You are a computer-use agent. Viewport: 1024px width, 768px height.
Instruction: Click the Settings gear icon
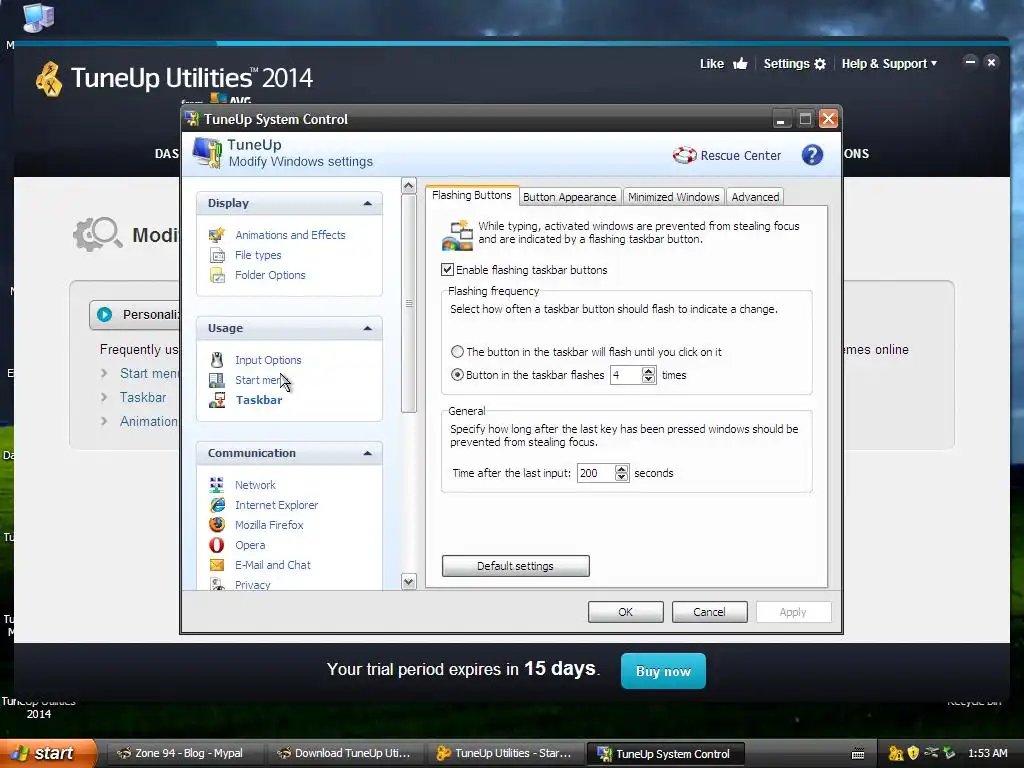pyautogui.click(x=820, y=63)
